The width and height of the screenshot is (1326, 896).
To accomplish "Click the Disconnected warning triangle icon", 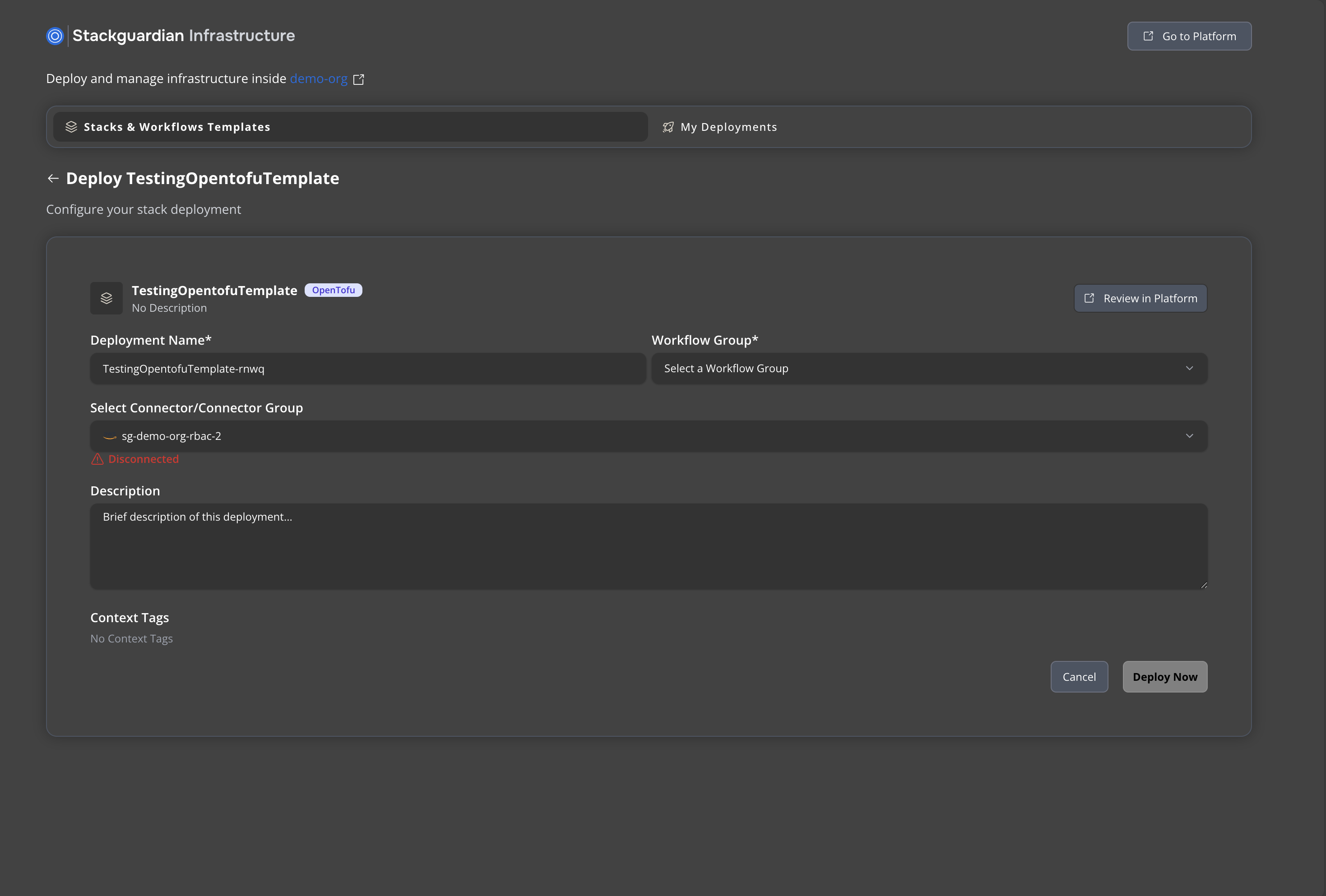I will [97, 459].
